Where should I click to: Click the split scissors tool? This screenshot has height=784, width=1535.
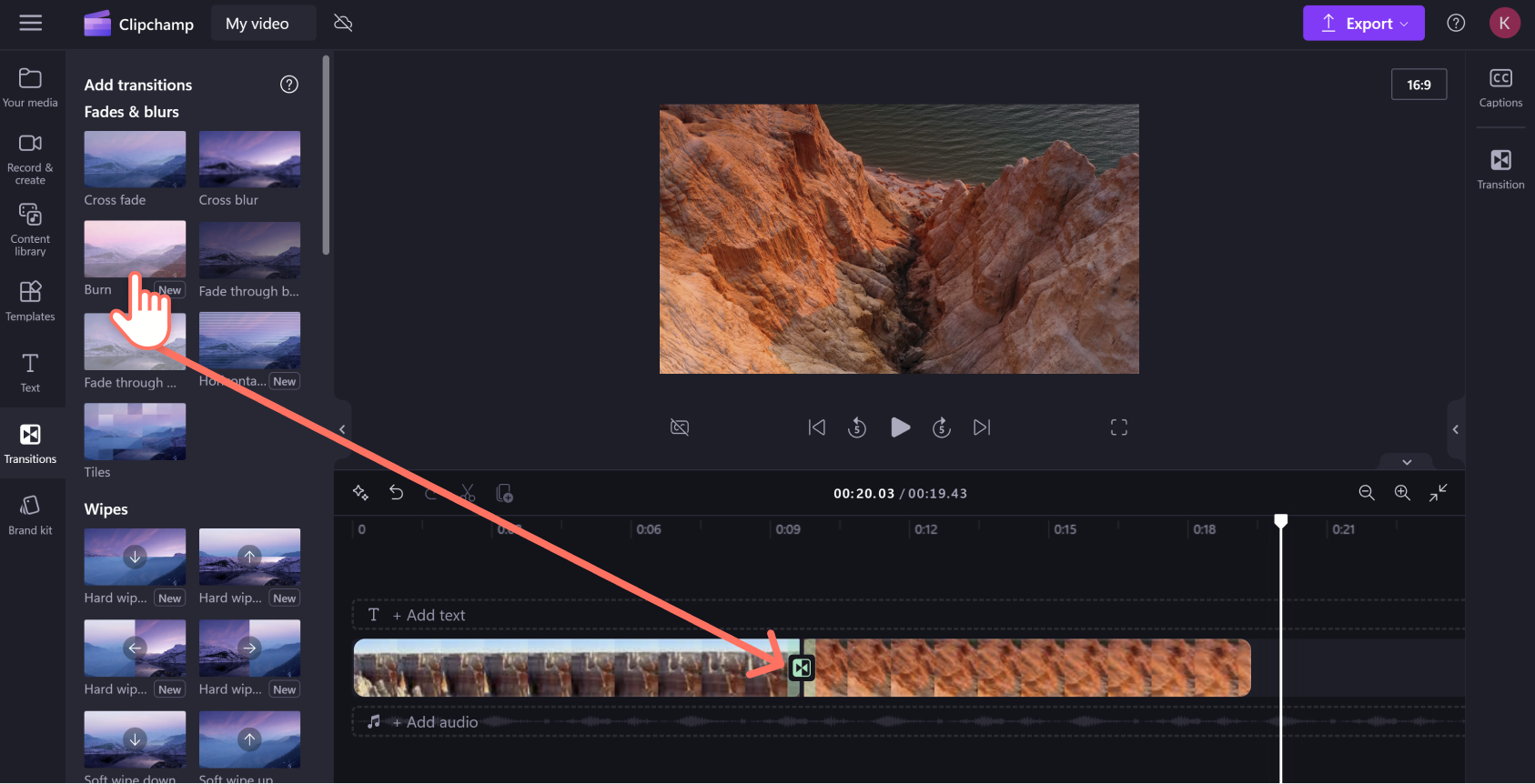(468, 493)
